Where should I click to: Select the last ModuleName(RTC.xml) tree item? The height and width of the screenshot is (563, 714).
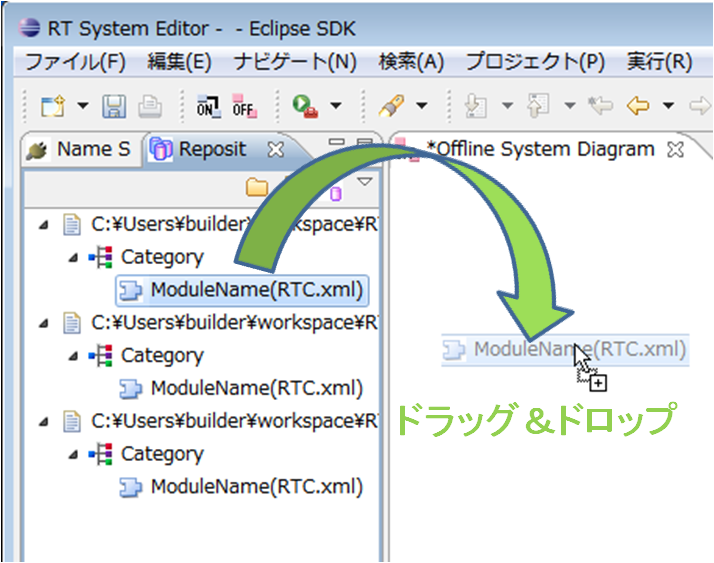coord(241,487)
